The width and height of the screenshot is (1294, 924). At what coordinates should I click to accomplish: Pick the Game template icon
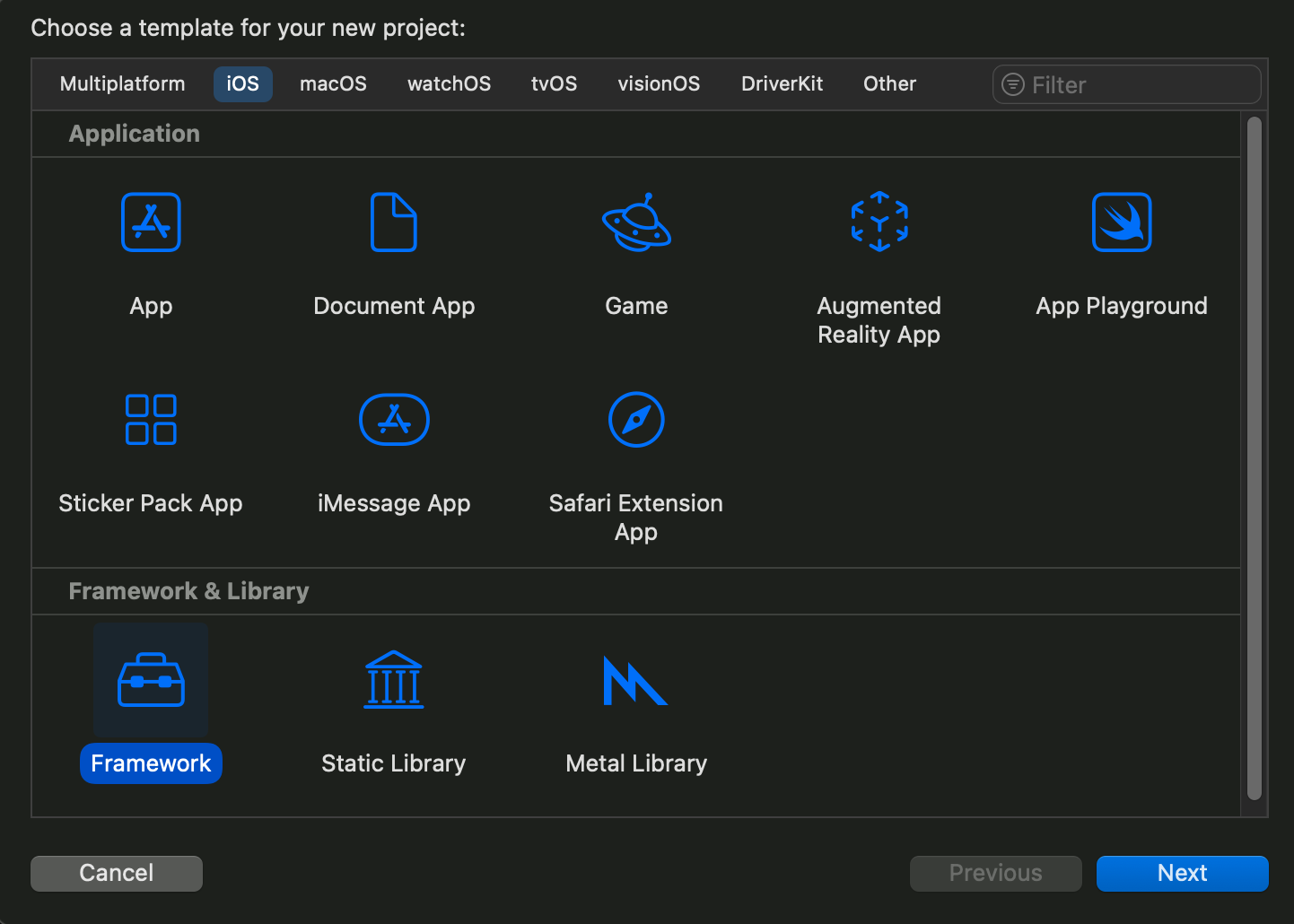pyautogui.click(x=636, y=222)
